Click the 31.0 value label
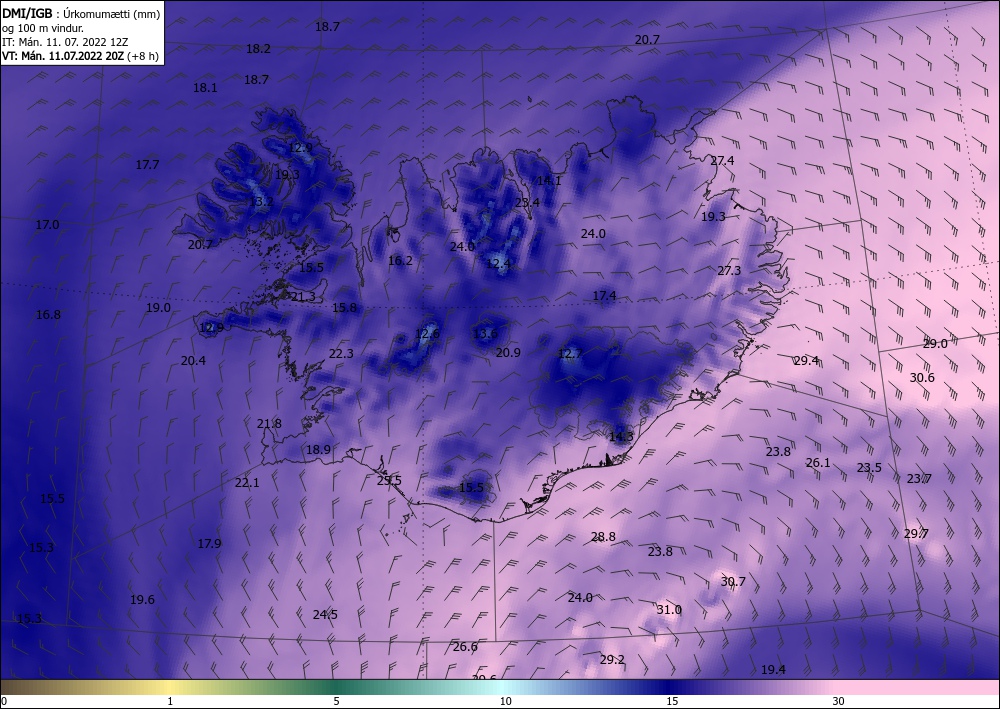This screenshot has height=709, width=1000. click(x=669, y=610)
